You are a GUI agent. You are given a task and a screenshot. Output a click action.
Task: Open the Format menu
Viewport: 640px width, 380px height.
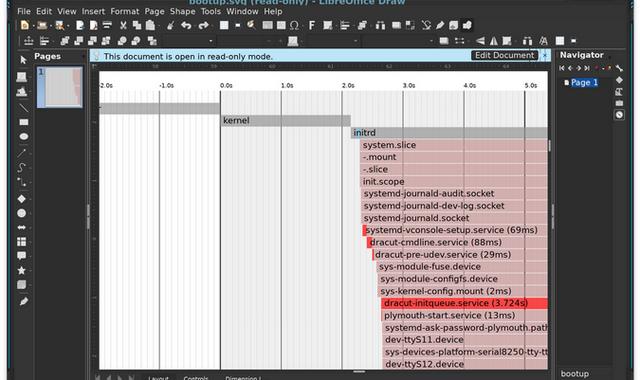point(124,11)
